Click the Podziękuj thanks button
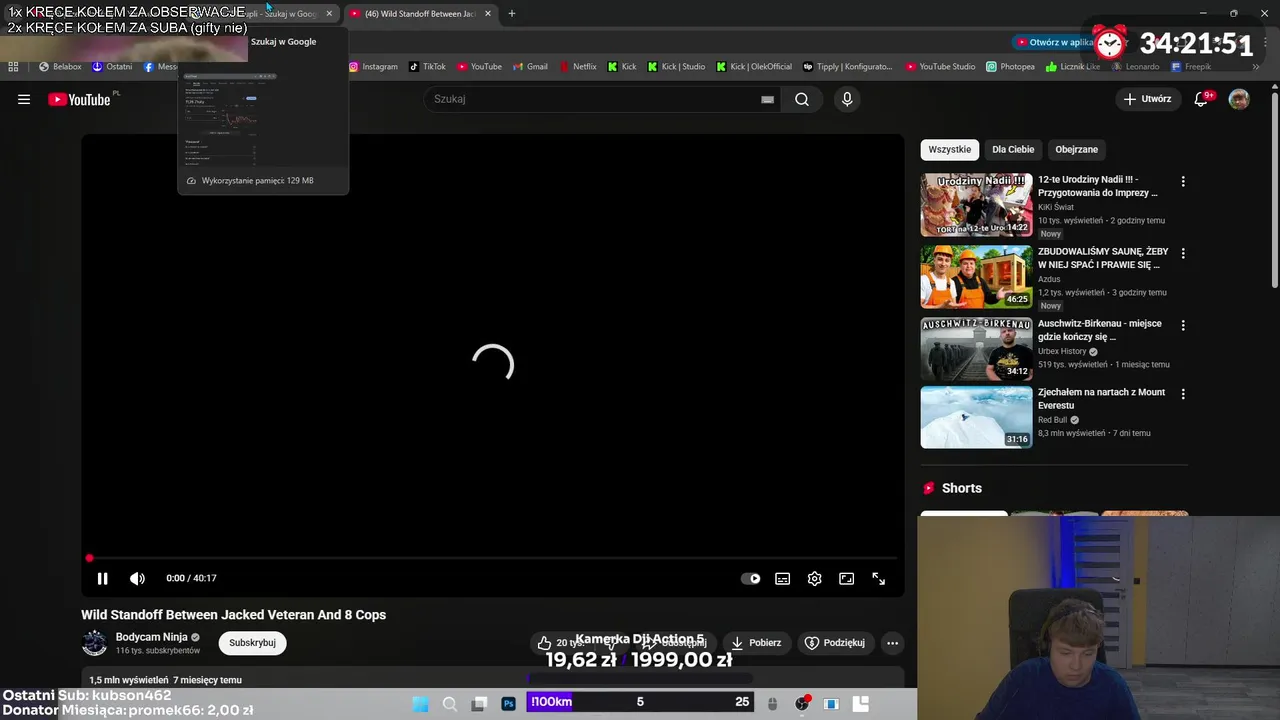 (835, 643)
